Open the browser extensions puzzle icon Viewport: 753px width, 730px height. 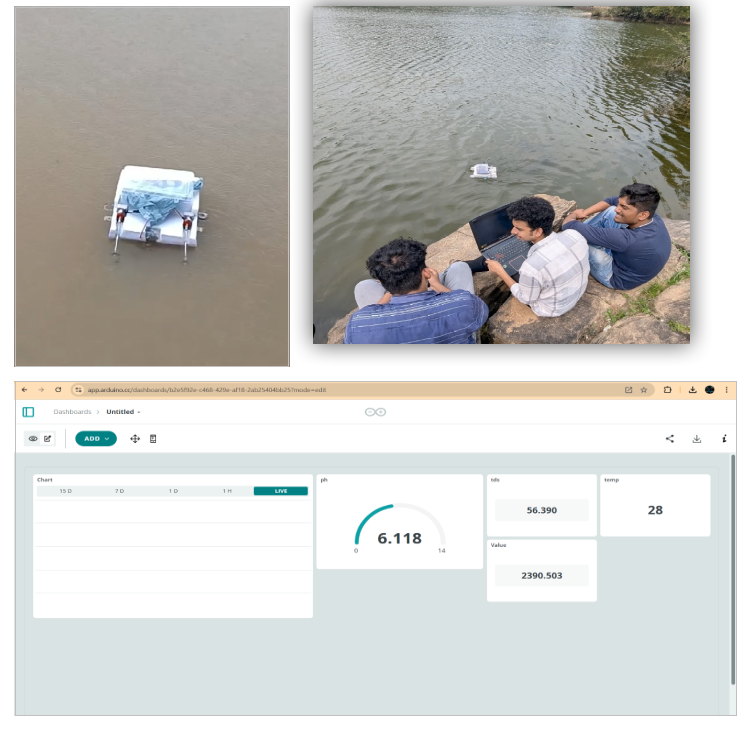pos(667,390)
